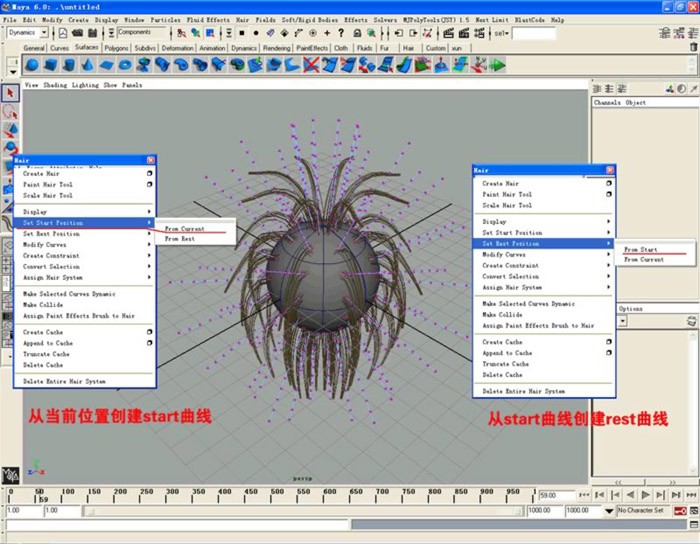This screenshot has width=700, height=544.
Task: Toggle the round dot selection mask
Action: [x=256, y=33]
